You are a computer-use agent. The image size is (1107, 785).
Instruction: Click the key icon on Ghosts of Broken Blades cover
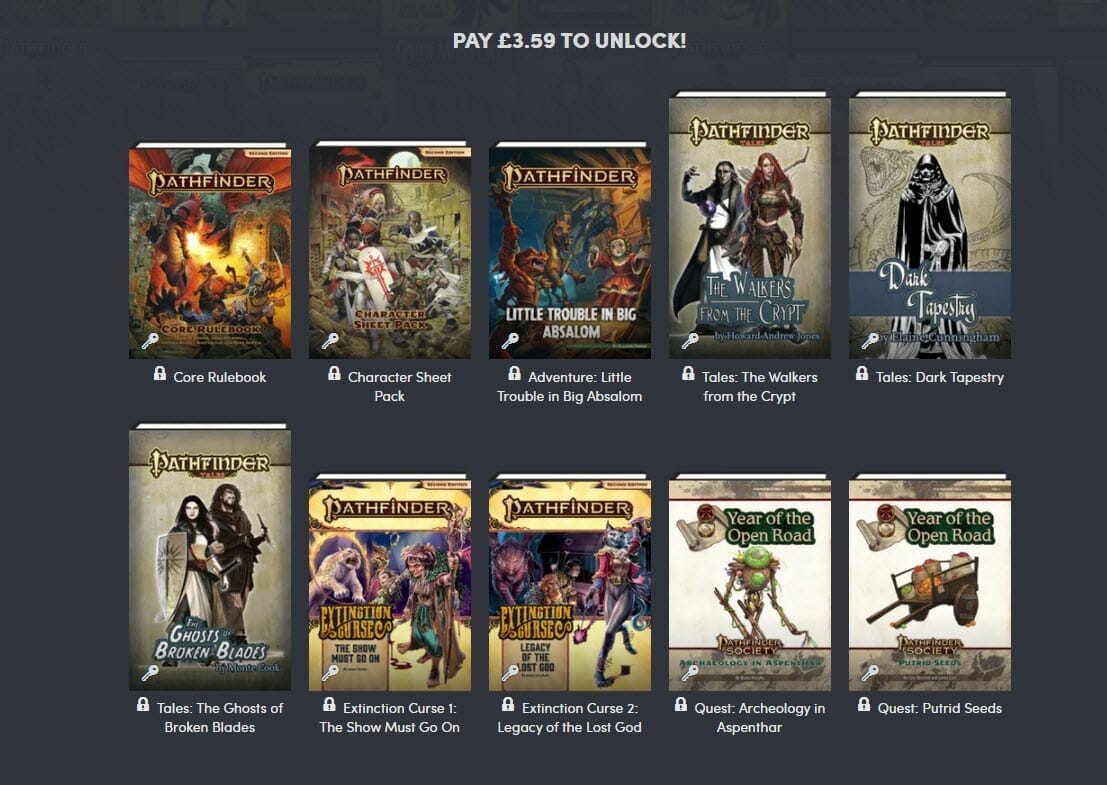pyautogui.click(x=150, y=673)
